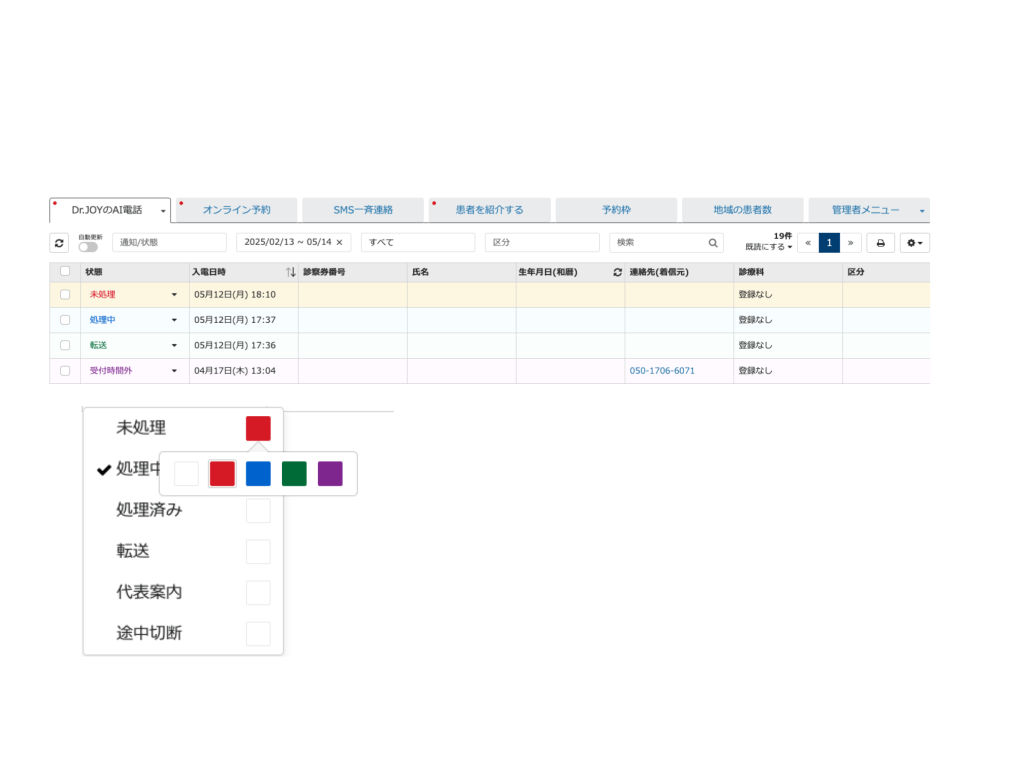Open the SMS一斉連絡 tab
The width and height of the screenshot is (1024, 768).
click(363, 210)
